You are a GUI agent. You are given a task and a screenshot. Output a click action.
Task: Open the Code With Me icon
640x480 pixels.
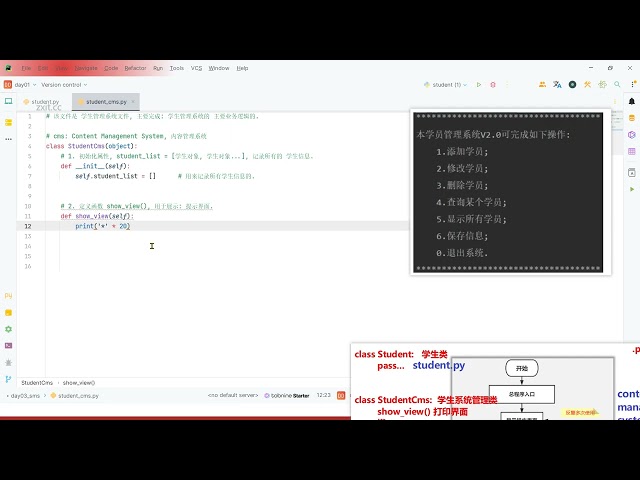pos(542,84)
